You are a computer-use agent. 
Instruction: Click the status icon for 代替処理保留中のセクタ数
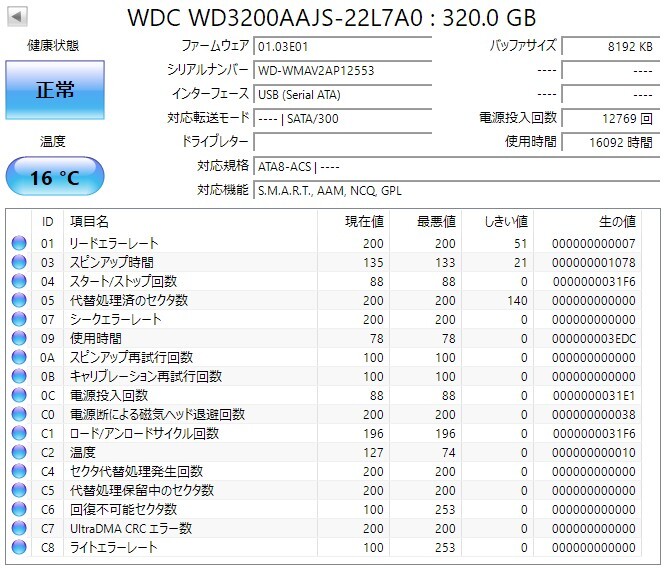(x=19, y=490)
